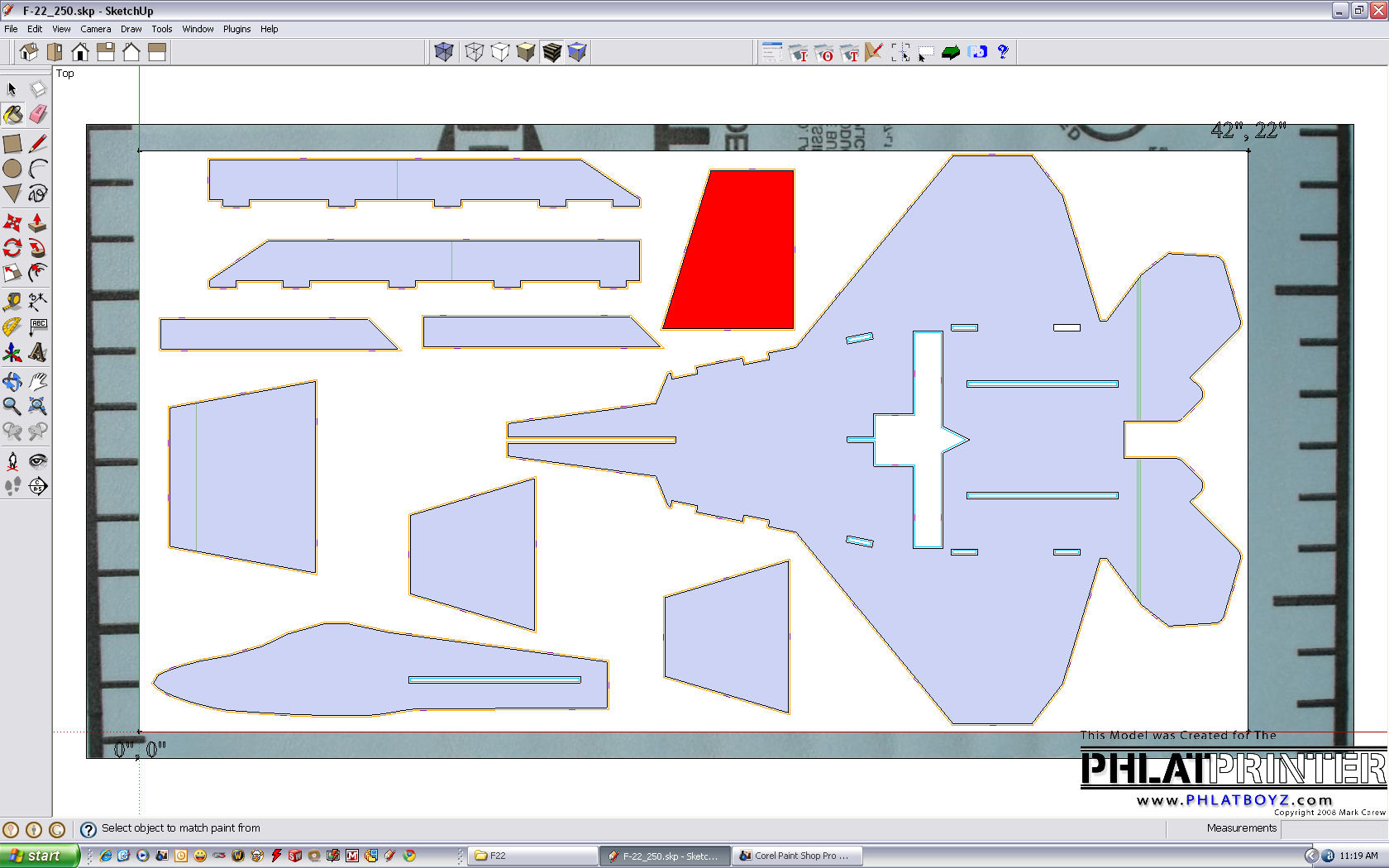Enable Wireframe face style
This screenshot has height=868, width=1389.
click(474, 52)
